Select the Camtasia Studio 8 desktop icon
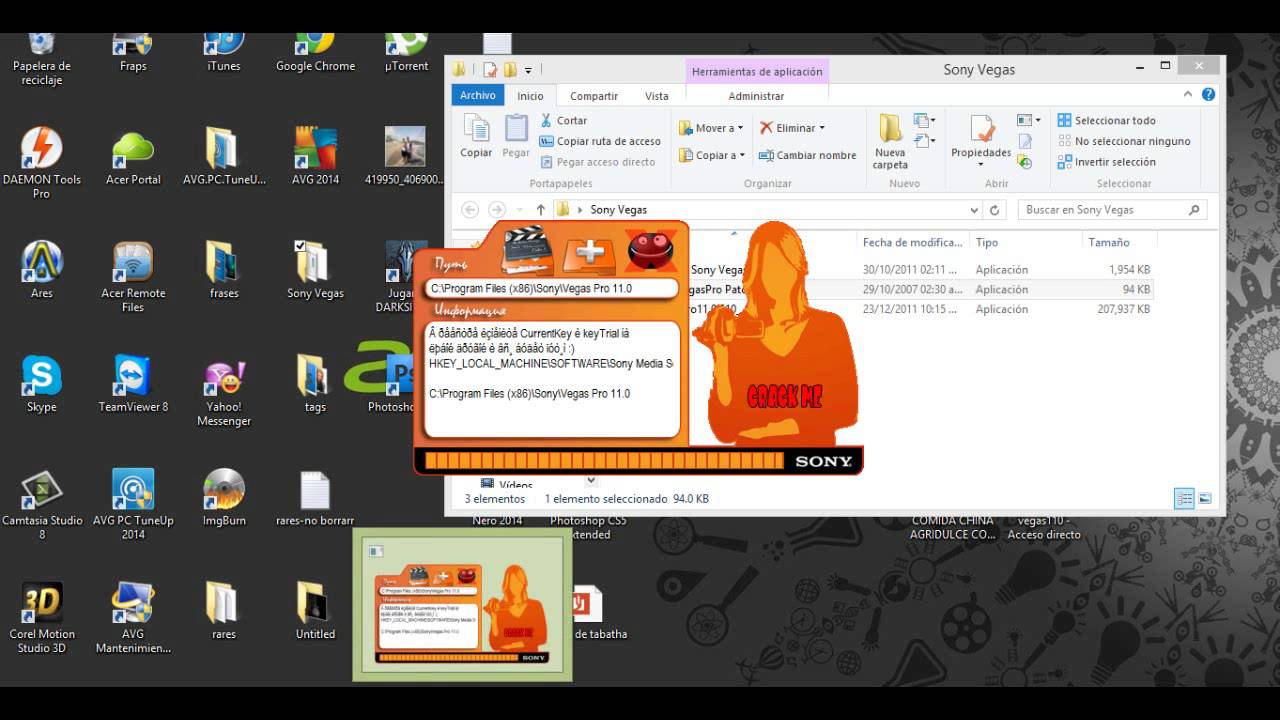This screenshot has height=720, width=1280. coord(41,505)
